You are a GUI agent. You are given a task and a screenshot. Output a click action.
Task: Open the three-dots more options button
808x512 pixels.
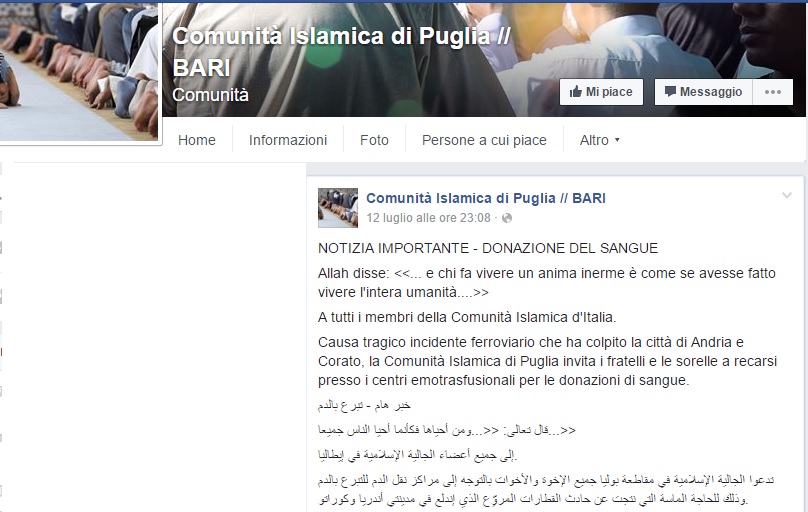(772, 92)
